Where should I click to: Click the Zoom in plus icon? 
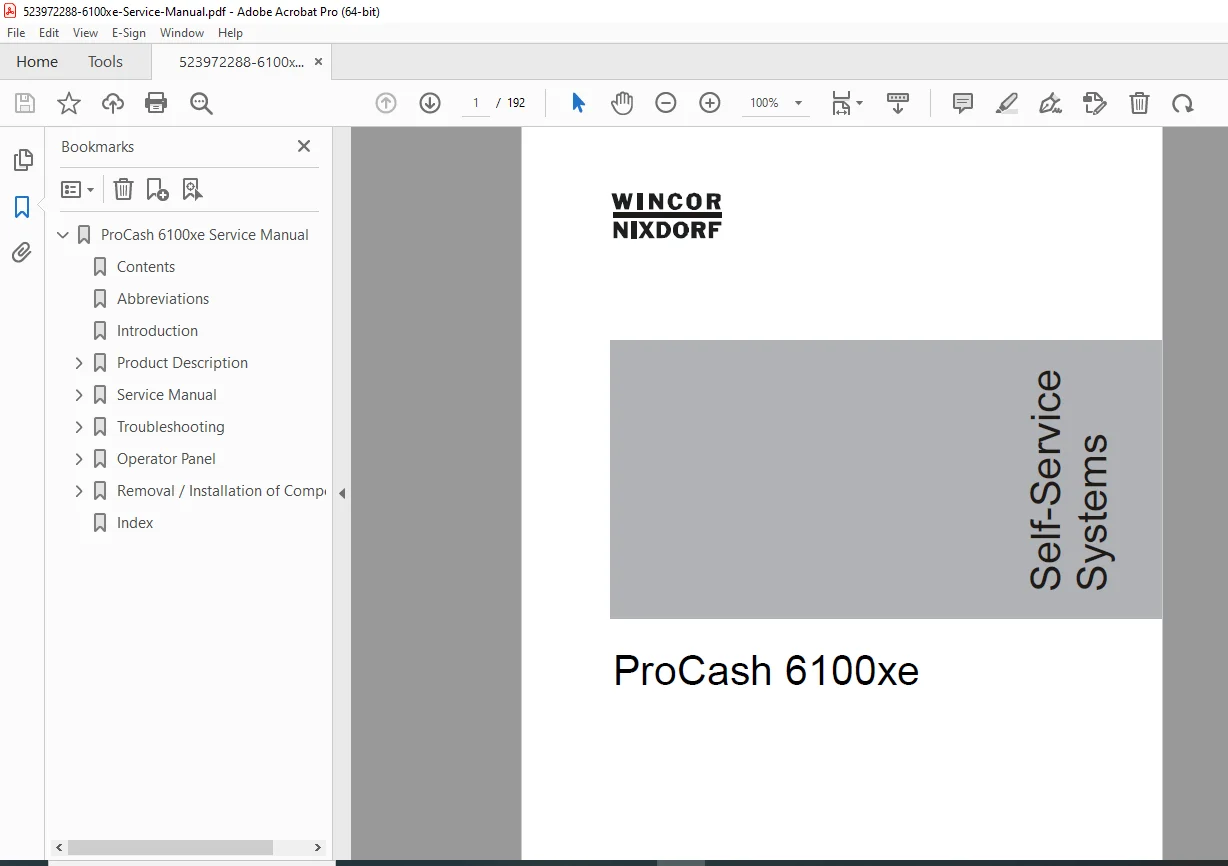[x=710, y=103]
